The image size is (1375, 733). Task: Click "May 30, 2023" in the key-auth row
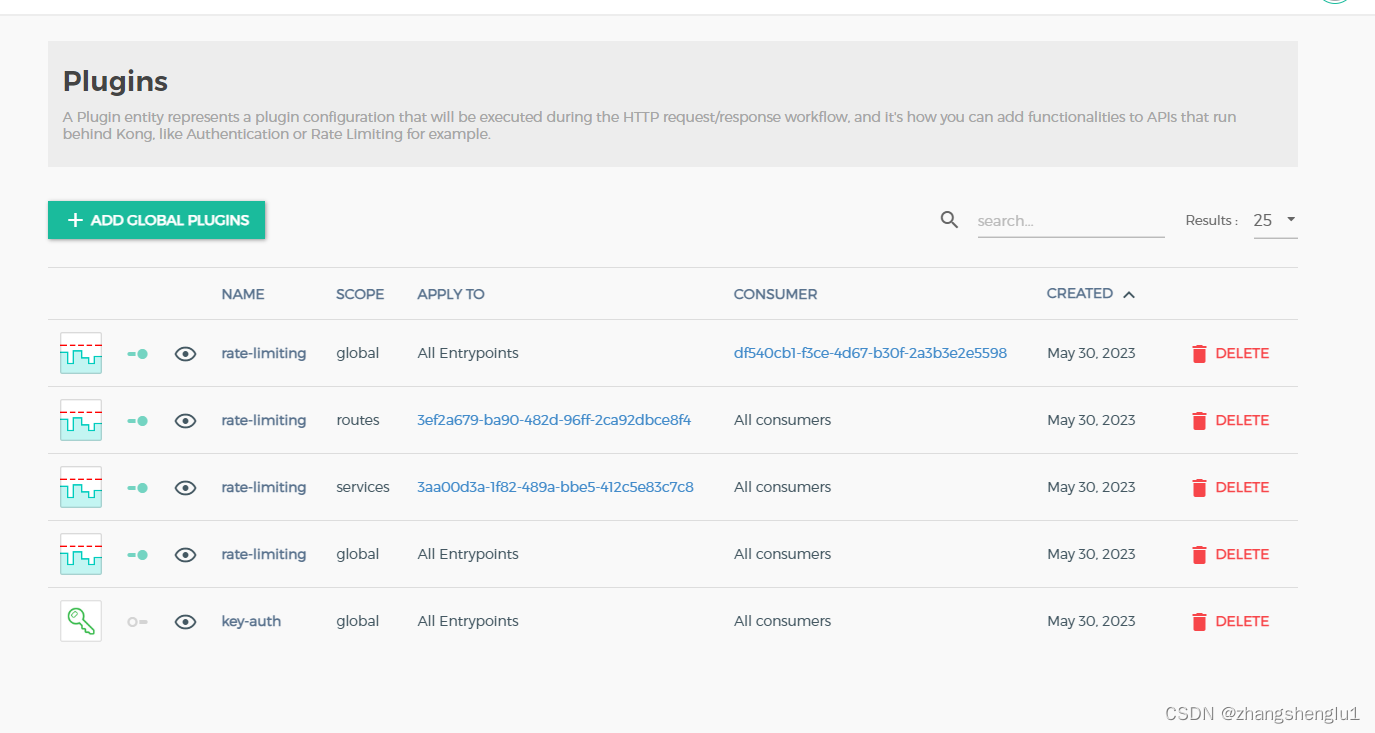click(1091, 621)
